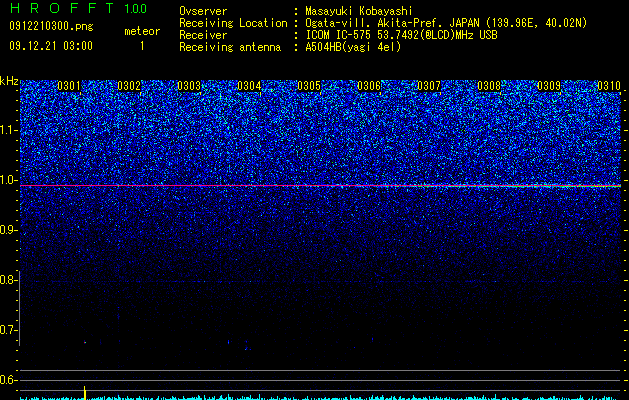Click the 0310 time marker
The image size is (629, 400).
point(609,86)
